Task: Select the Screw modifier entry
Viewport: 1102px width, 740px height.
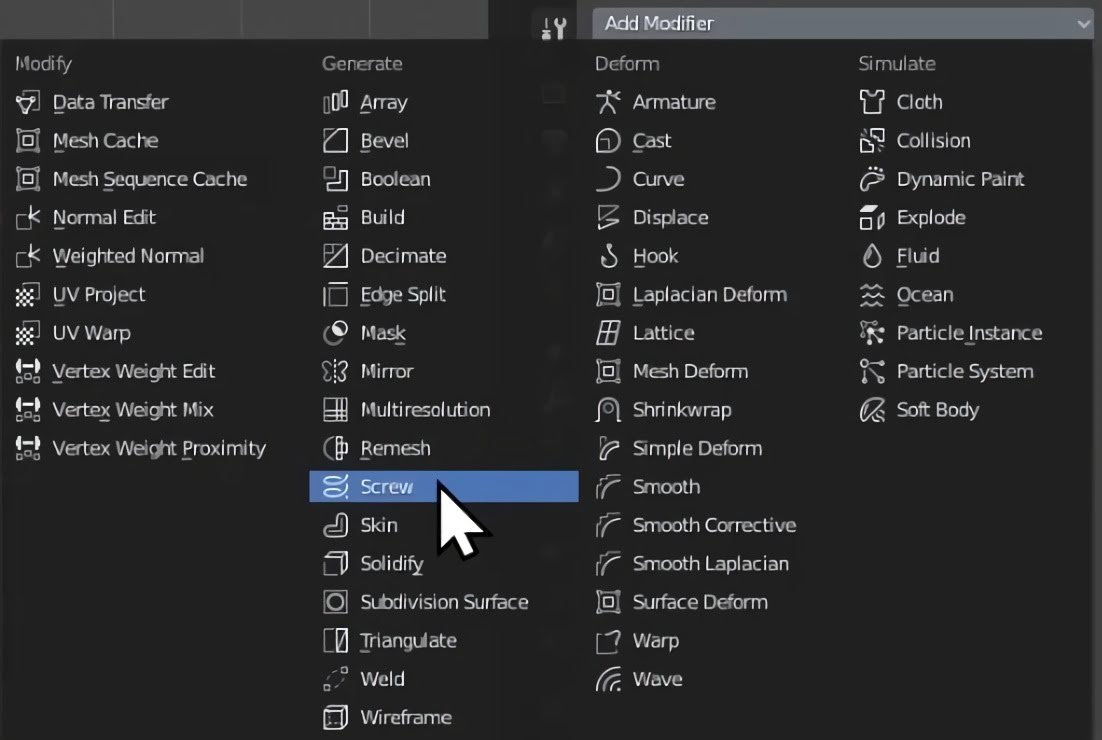Action: tap(386, 487)
